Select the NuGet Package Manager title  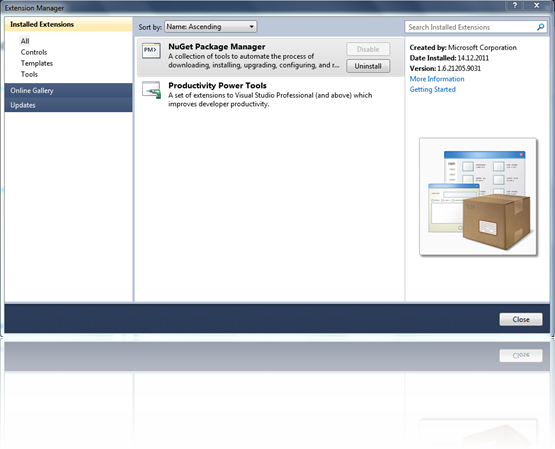point(217,47)
